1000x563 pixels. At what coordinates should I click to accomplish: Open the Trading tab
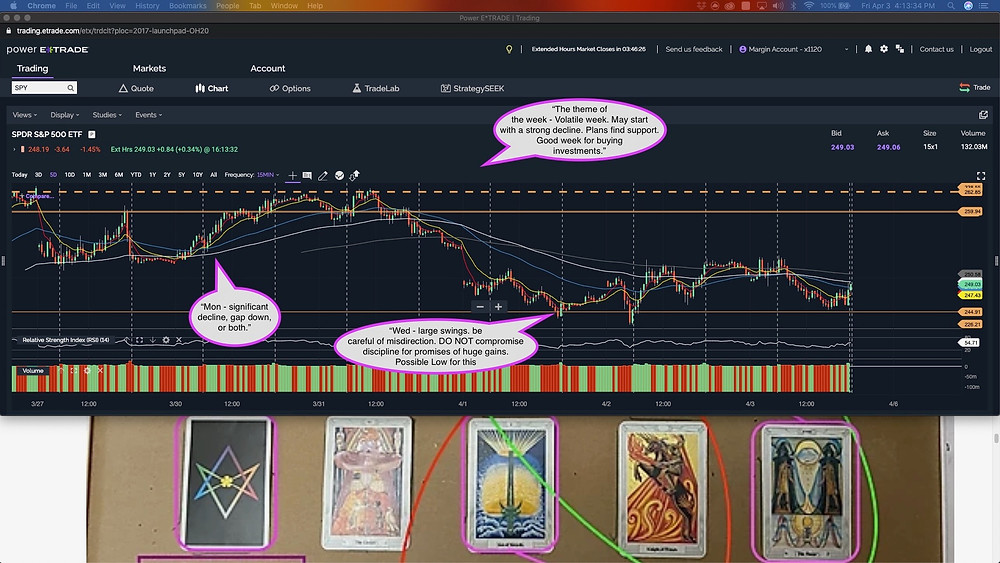click(x=33, y=68)
